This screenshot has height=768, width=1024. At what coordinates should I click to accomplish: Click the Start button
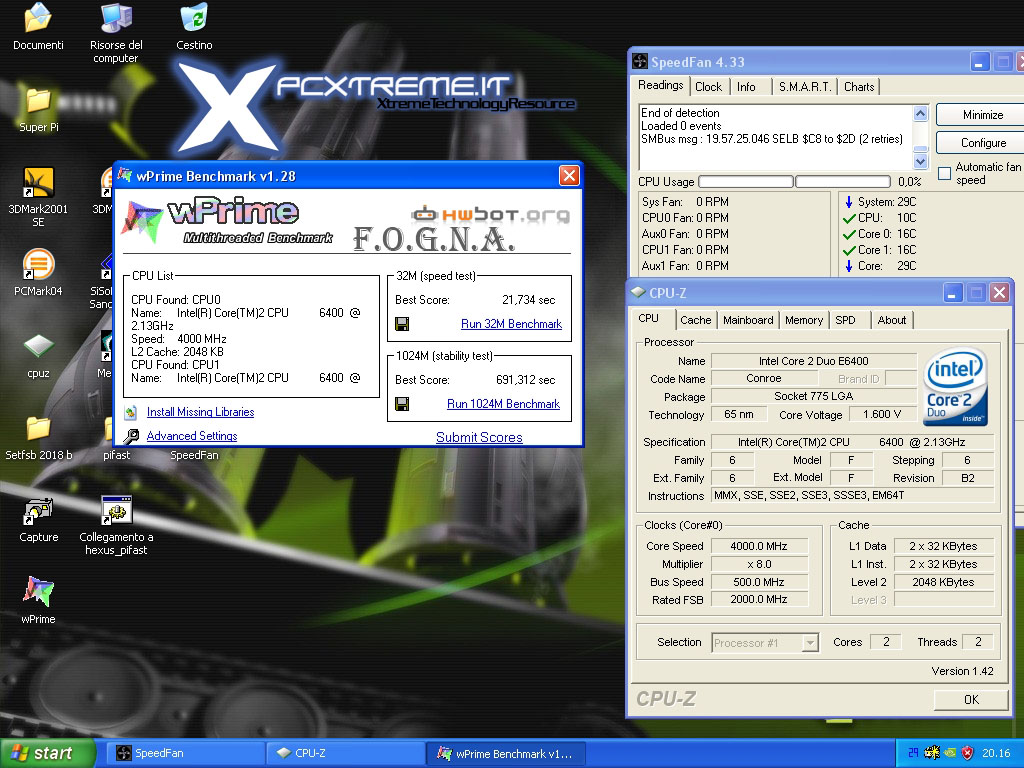coord(47,753)
